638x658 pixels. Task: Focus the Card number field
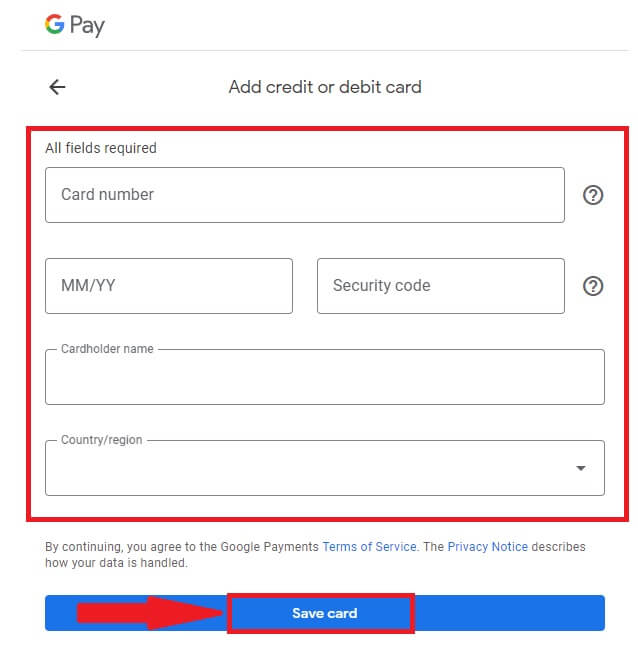pyautogui.click(x=304, y=195)
